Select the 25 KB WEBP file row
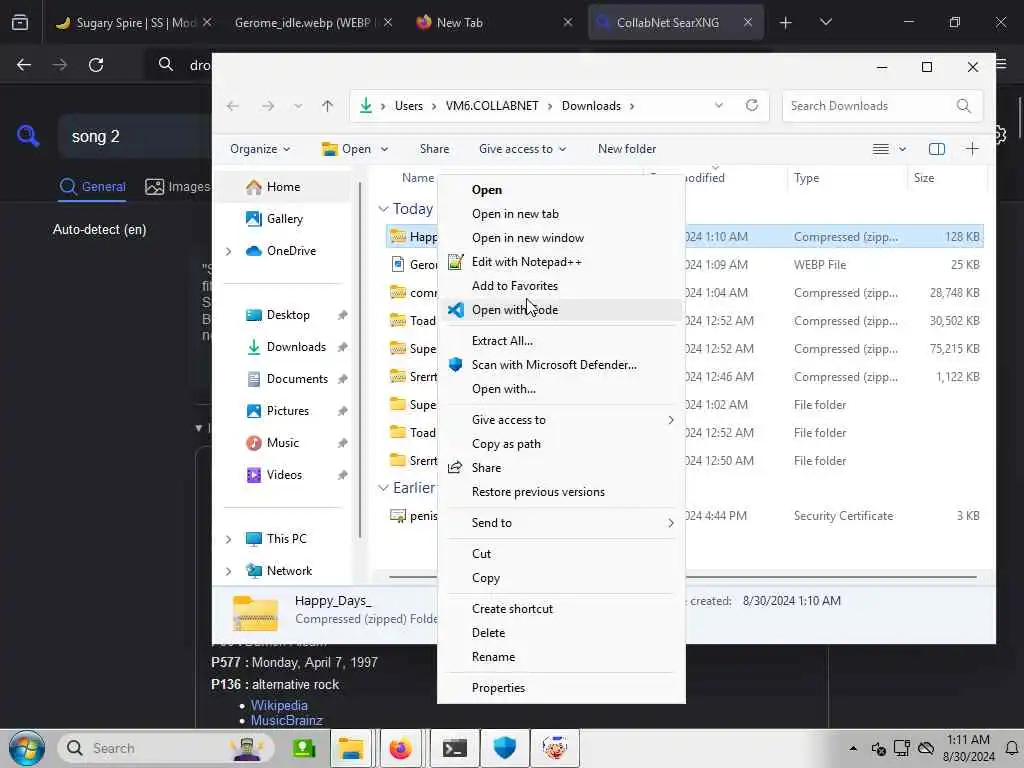Viewport: 1024px width, 768px height. [684, 264]
